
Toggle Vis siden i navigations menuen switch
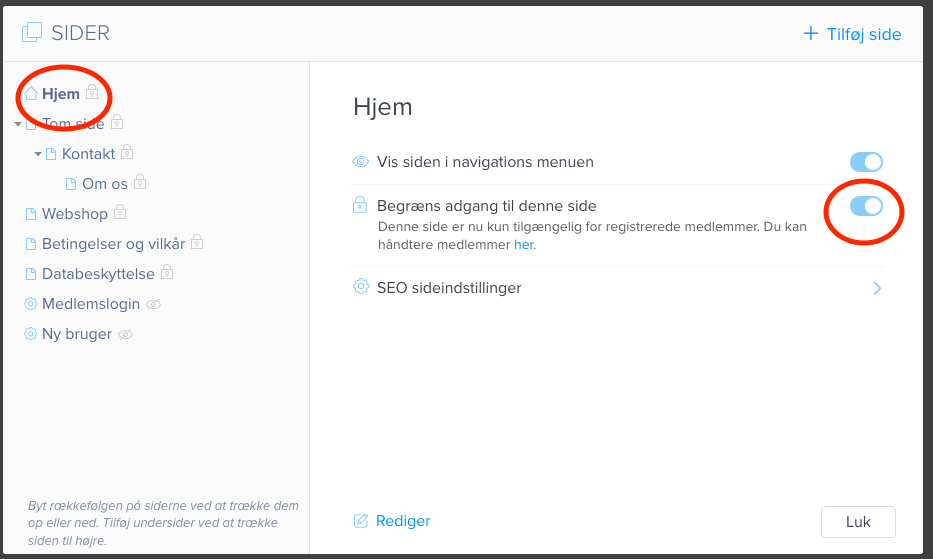pos(866,162)
